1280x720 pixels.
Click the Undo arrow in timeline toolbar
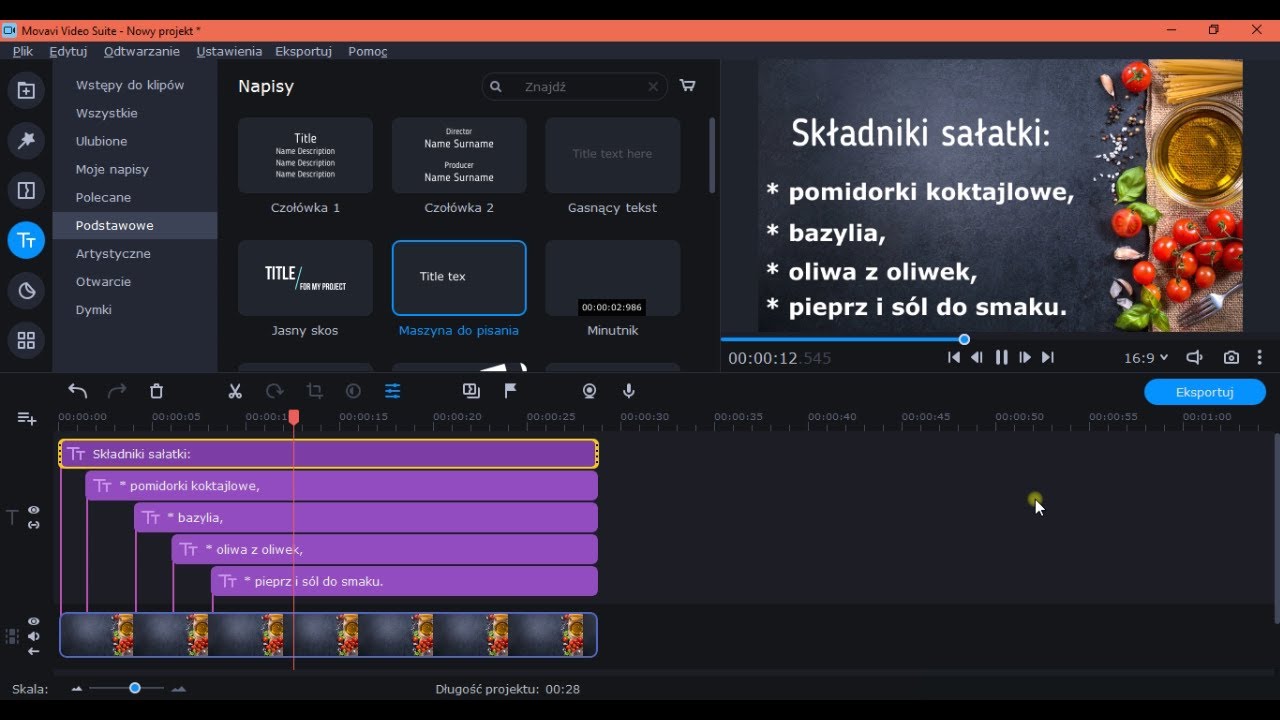click(x=78, y=391)
